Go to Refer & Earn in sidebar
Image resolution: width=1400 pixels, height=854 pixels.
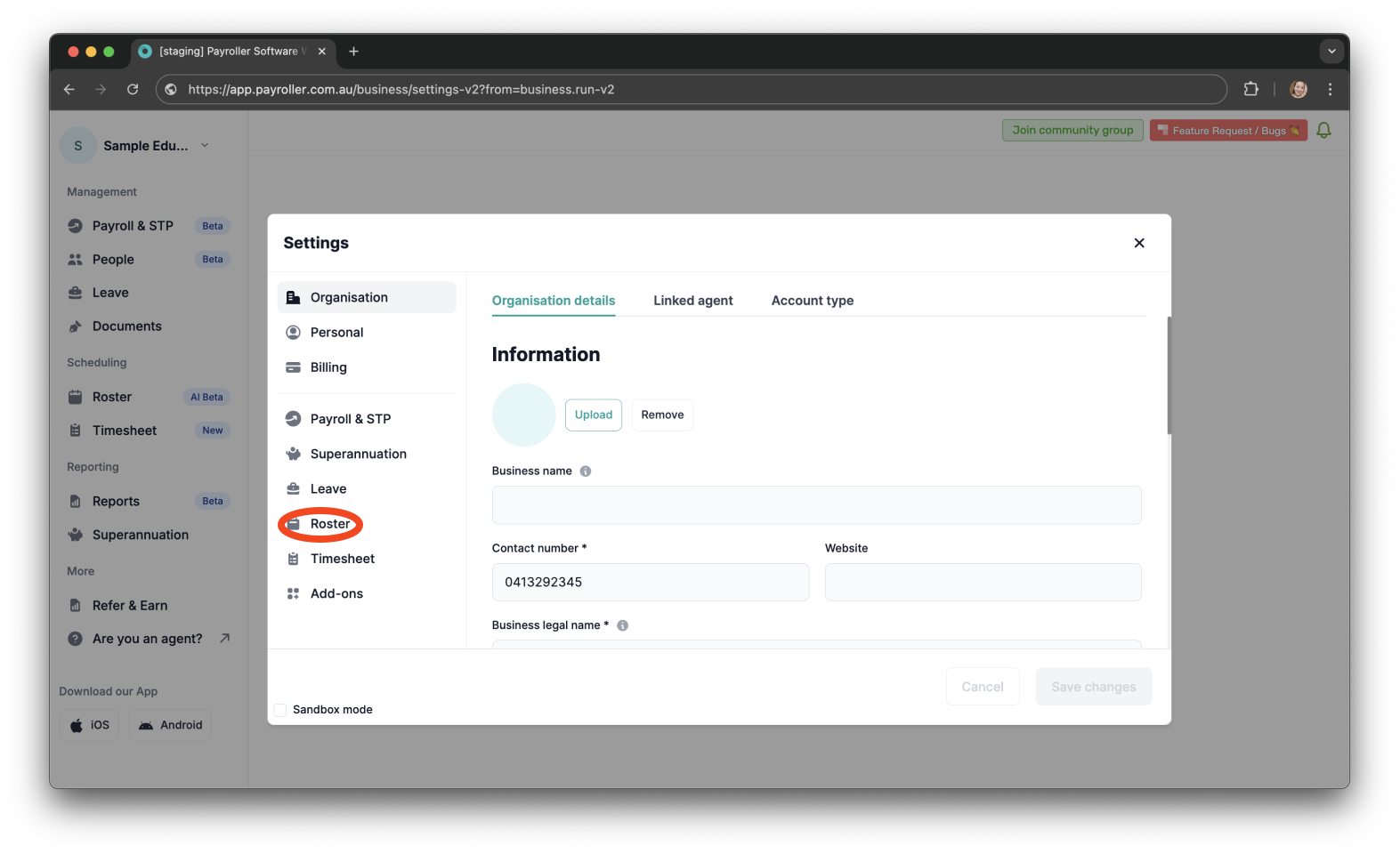pos(149,606)
